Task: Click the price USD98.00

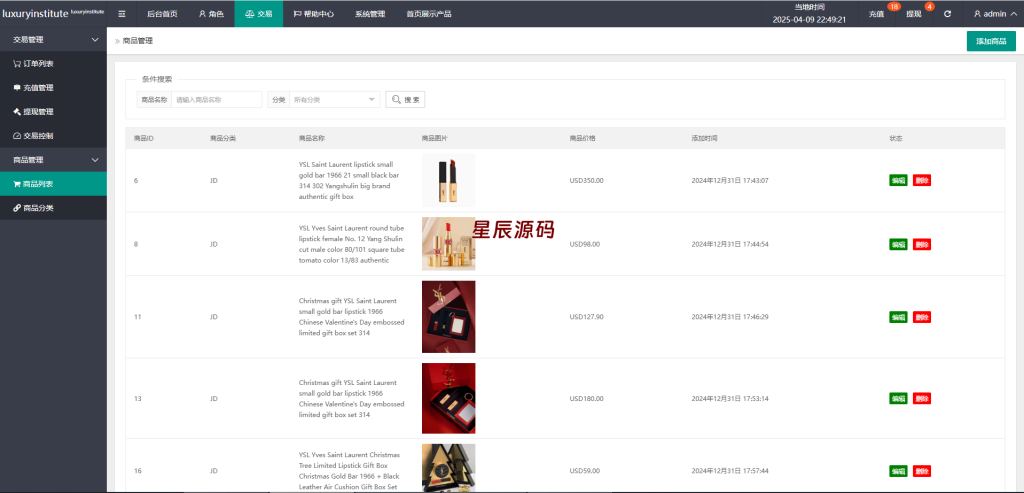Action: 584,244
